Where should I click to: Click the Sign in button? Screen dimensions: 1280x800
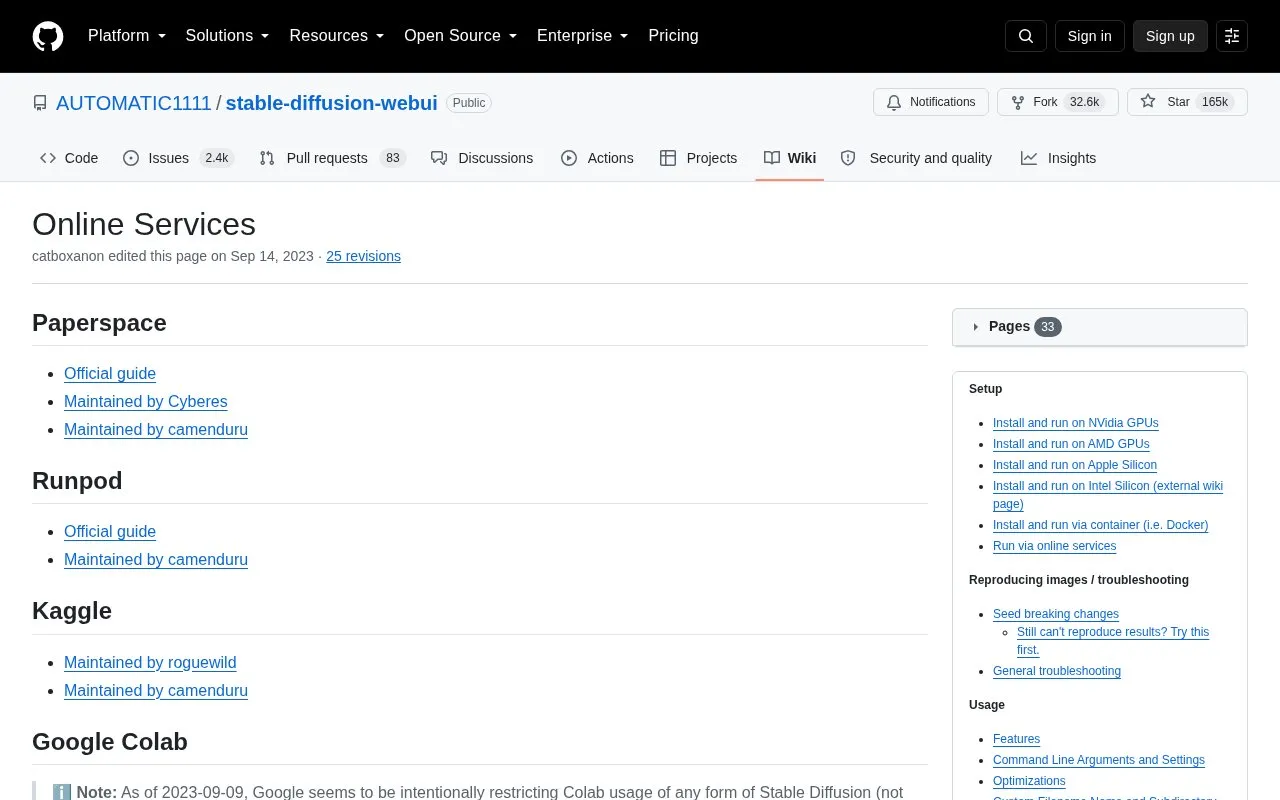1089,36
